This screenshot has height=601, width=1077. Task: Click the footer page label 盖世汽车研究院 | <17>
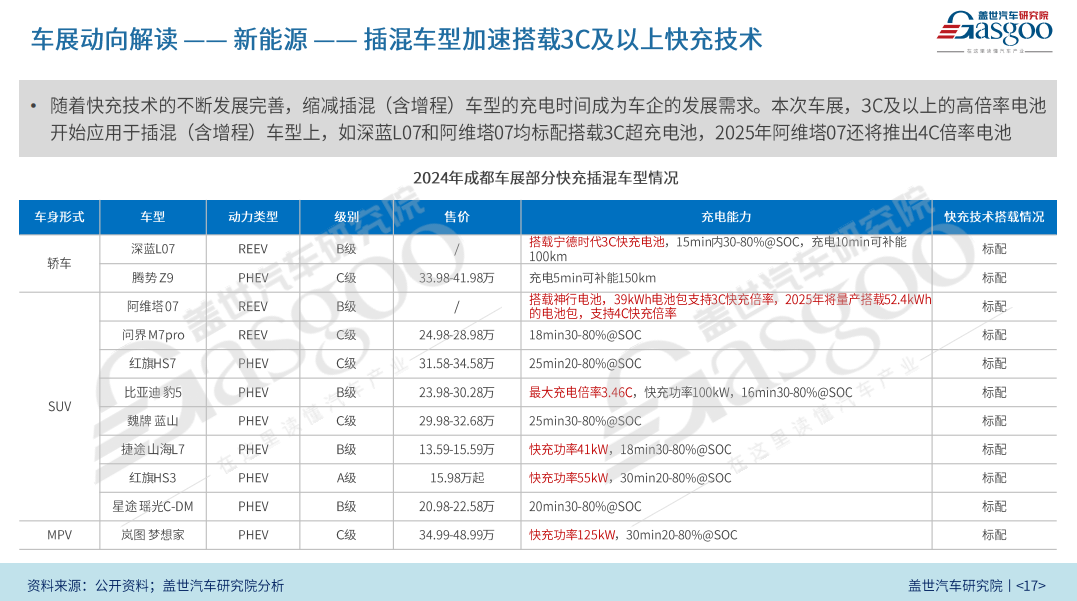pos(977,586)
